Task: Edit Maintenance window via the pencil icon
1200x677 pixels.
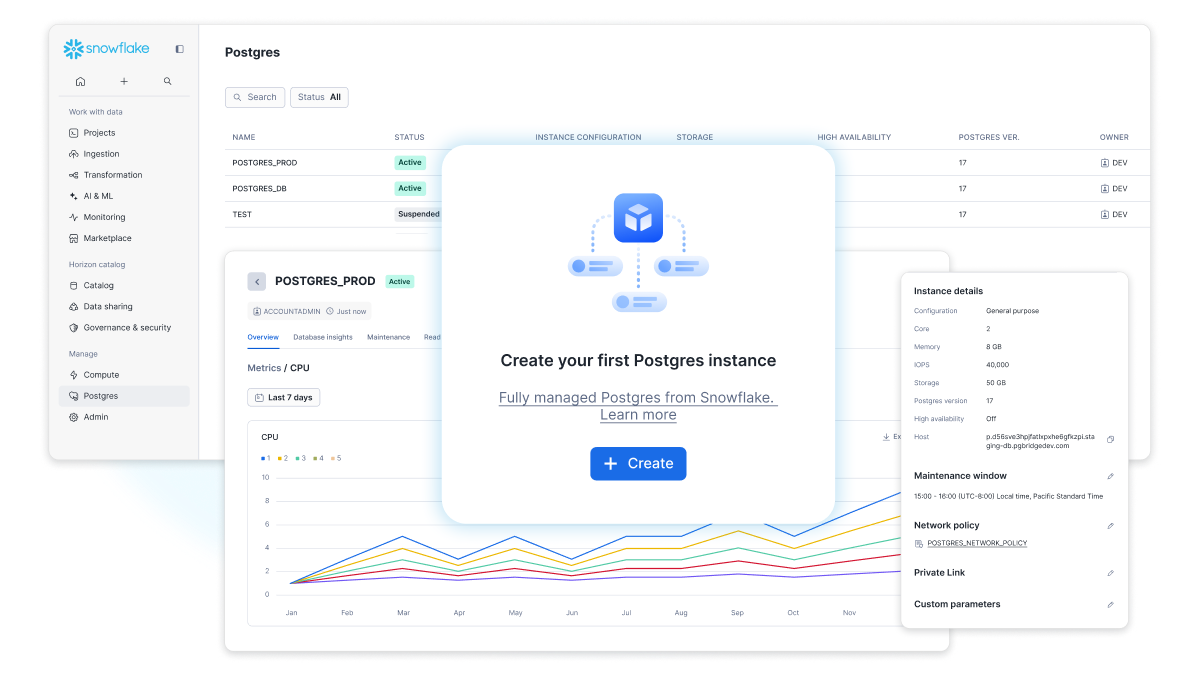Action: tap(1110, 476)
